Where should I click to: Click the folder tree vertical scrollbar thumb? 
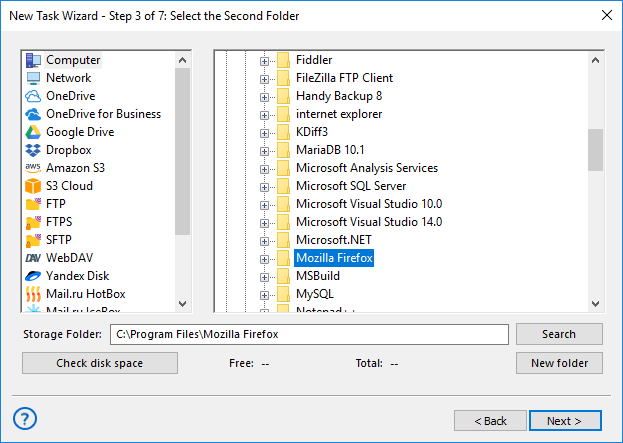click(595, 150)
